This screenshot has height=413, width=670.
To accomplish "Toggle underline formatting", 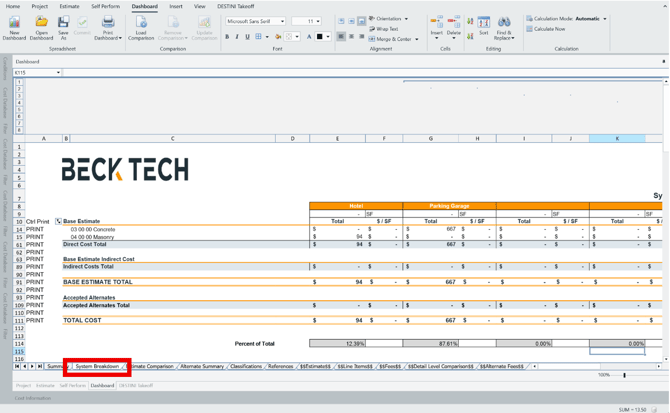I will [x=247, y=37].
